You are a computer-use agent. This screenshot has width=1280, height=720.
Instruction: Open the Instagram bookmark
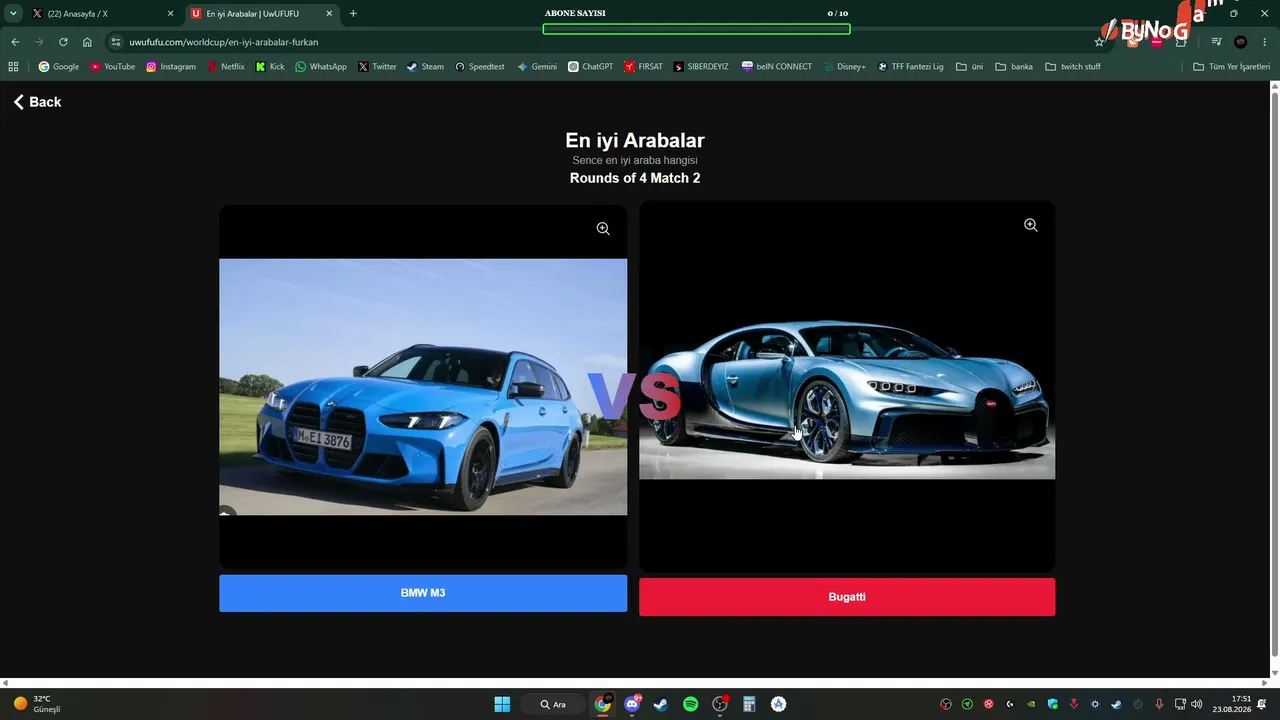pyautogui.click(x=171, y=67)
